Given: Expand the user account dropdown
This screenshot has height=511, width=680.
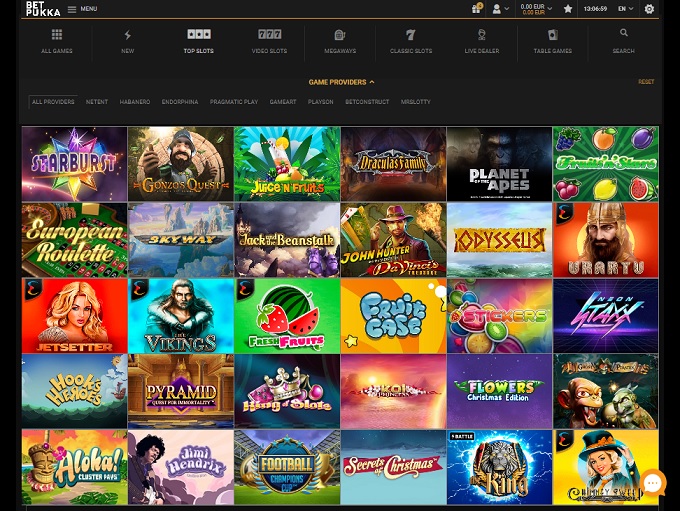Looking at the screenshot, I should [500, 9].
